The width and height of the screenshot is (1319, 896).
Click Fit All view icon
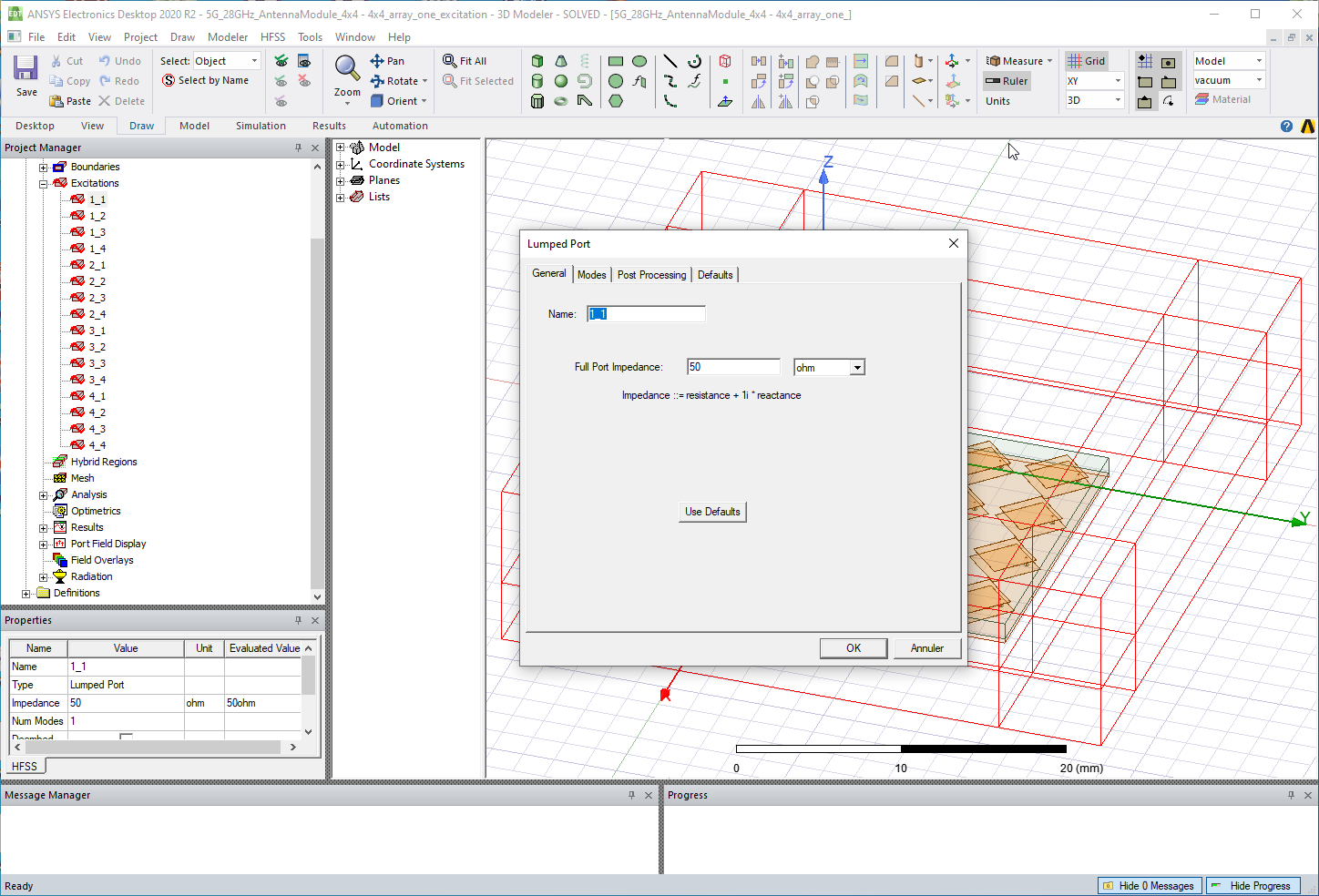point(450,61)
